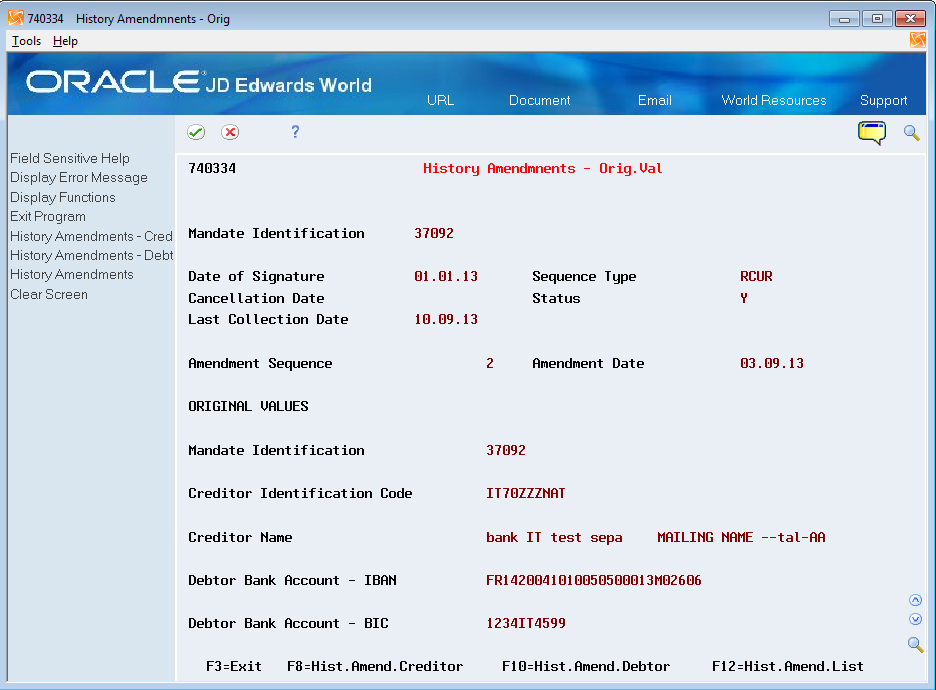Click the magnifier search icon in the toolbar
The image size is (936, 690).
coord(912,133)
